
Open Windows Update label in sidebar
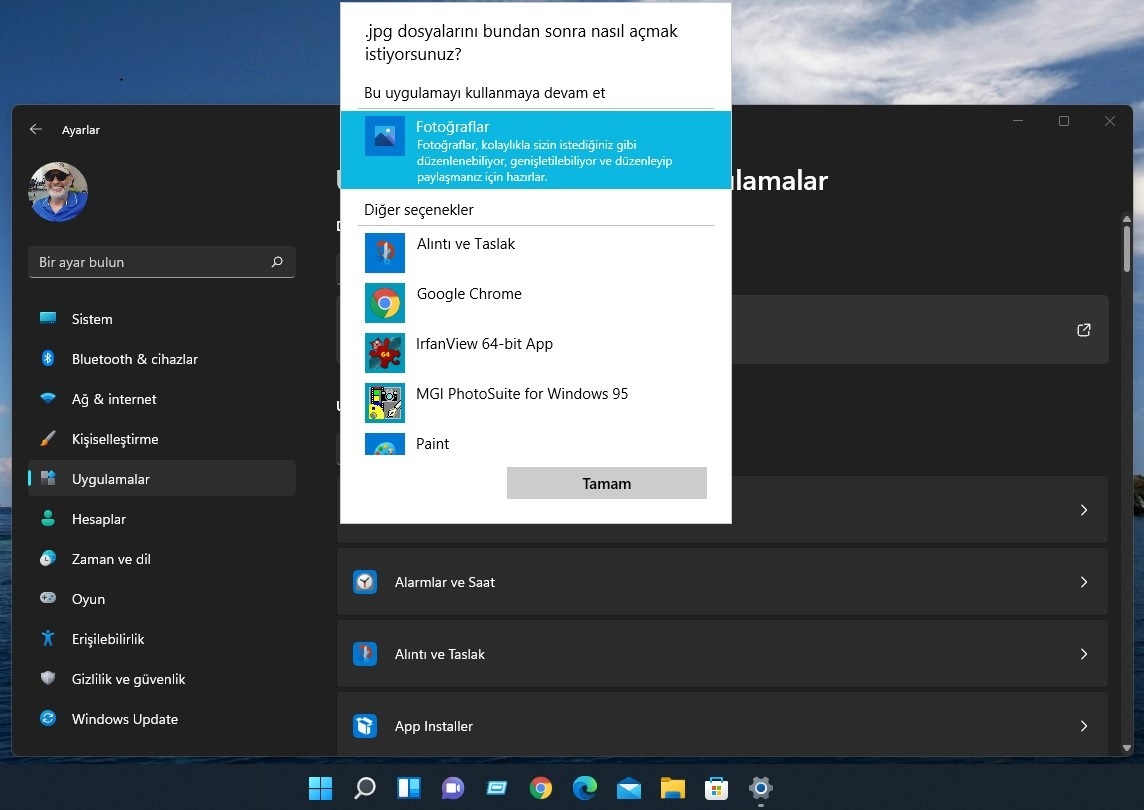coord(125,719)
